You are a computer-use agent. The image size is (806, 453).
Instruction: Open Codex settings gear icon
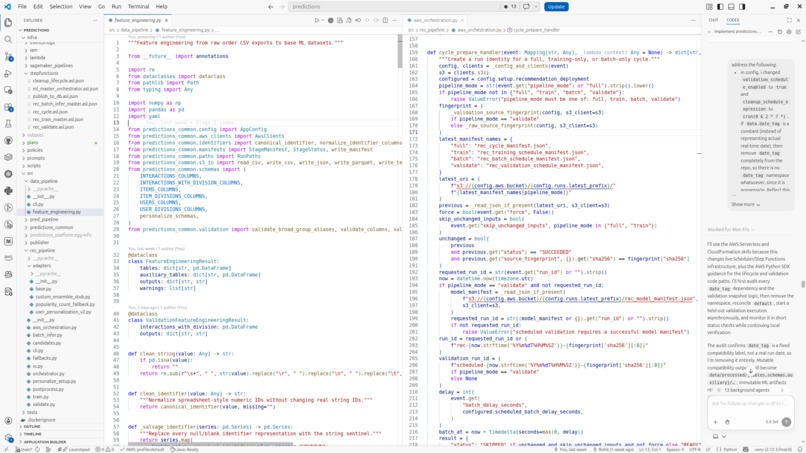coord(789,31)
